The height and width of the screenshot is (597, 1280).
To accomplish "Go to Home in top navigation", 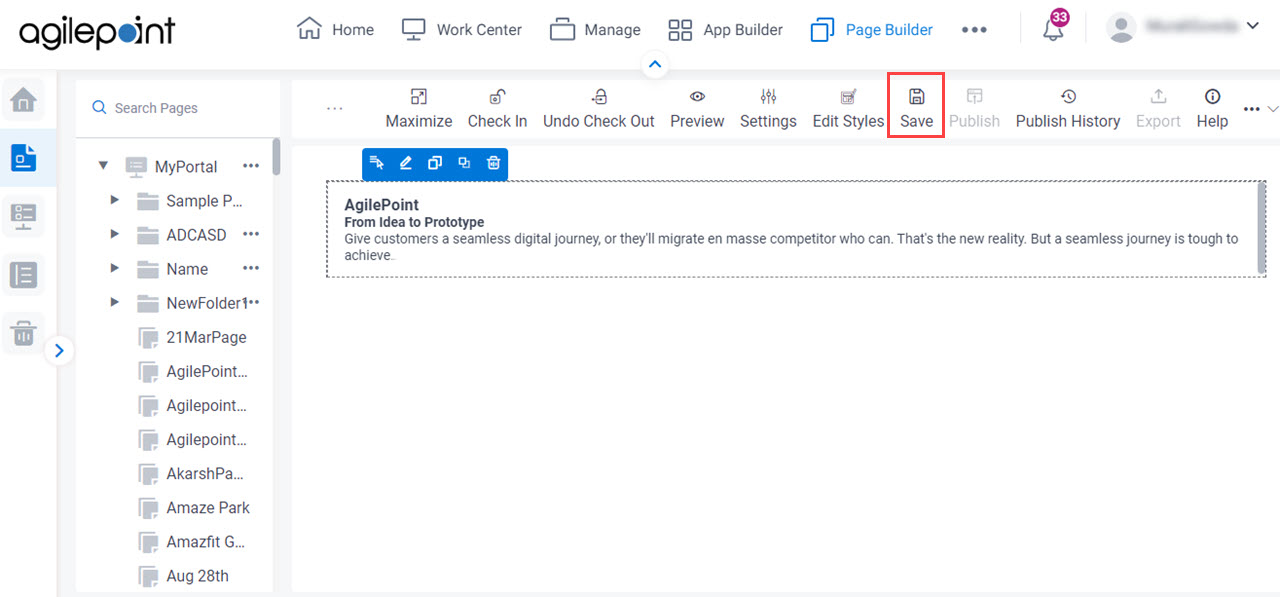I will pyautogui.click(x=336, y=29).
